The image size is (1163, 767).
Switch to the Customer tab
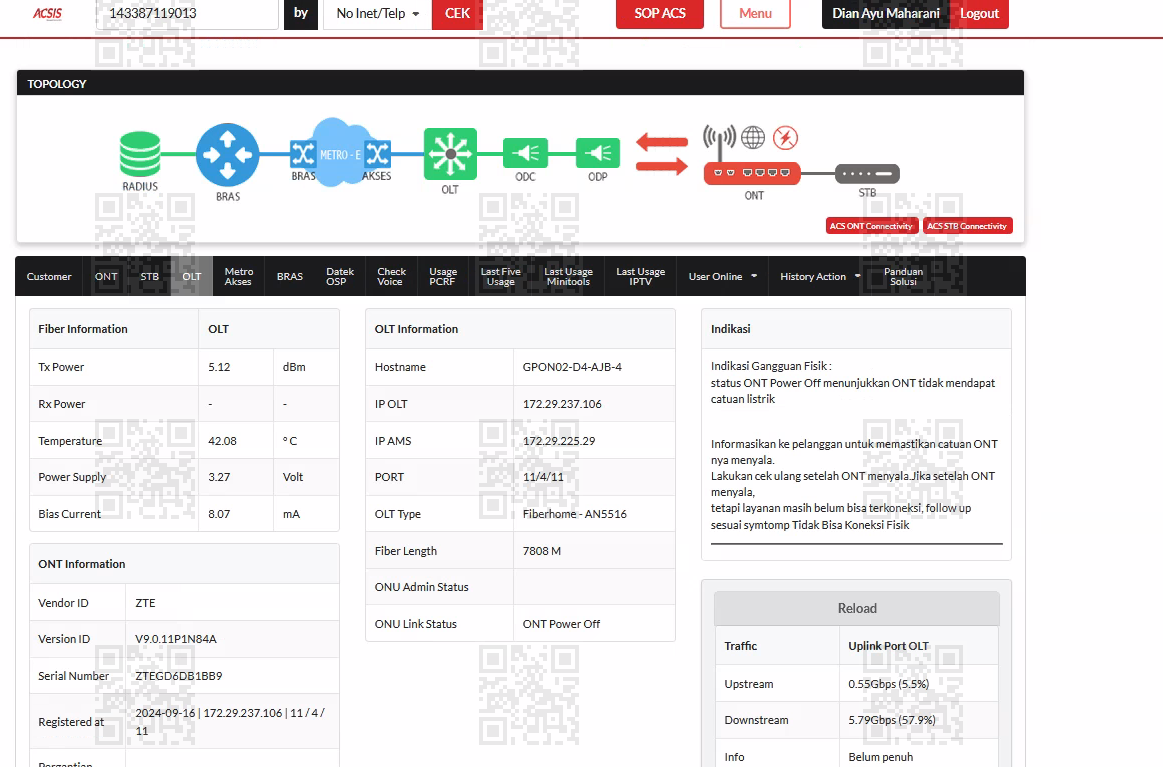coord(49,276)
